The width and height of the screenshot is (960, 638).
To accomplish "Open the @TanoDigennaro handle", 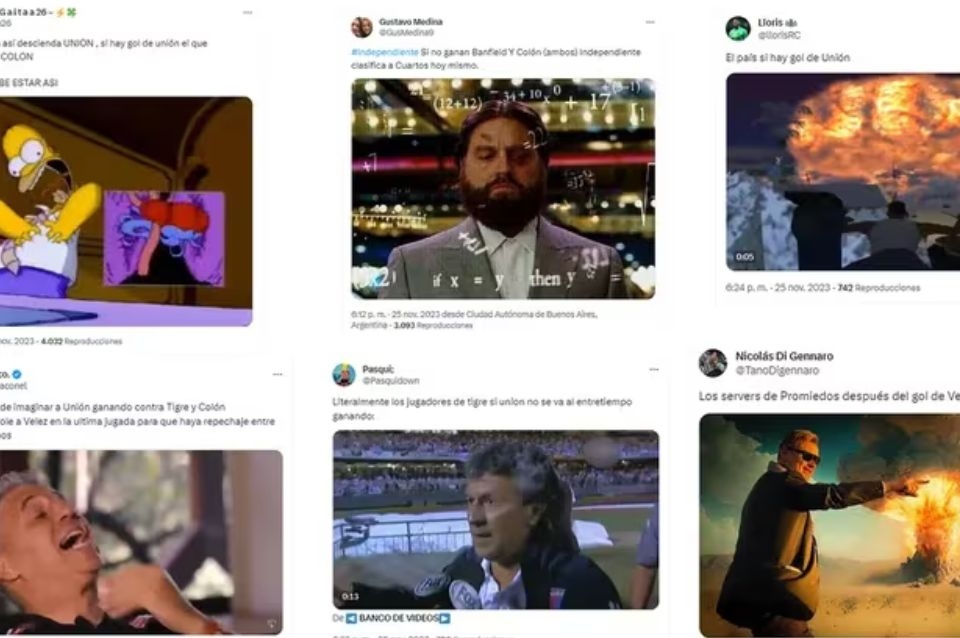I will coord(777,370).
